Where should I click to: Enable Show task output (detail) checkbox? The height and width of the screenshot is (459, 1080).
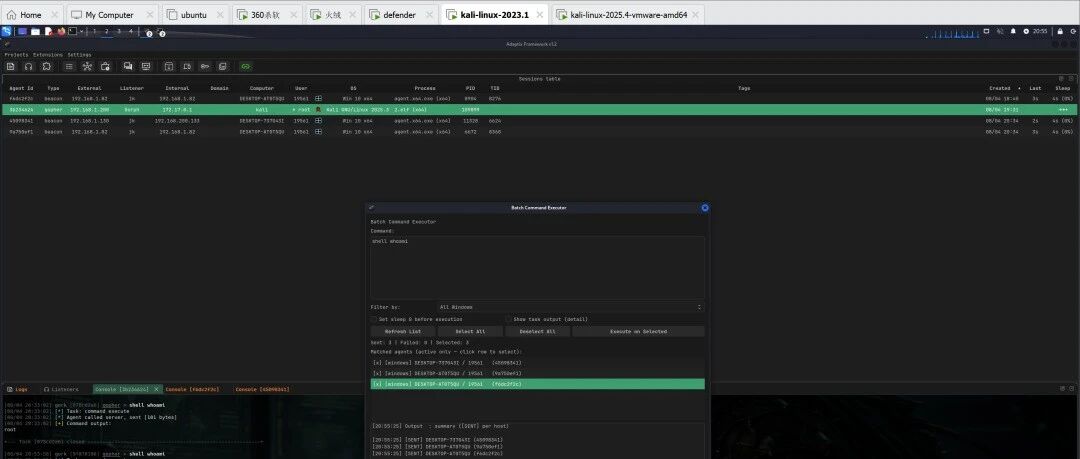tap(509, 320)
